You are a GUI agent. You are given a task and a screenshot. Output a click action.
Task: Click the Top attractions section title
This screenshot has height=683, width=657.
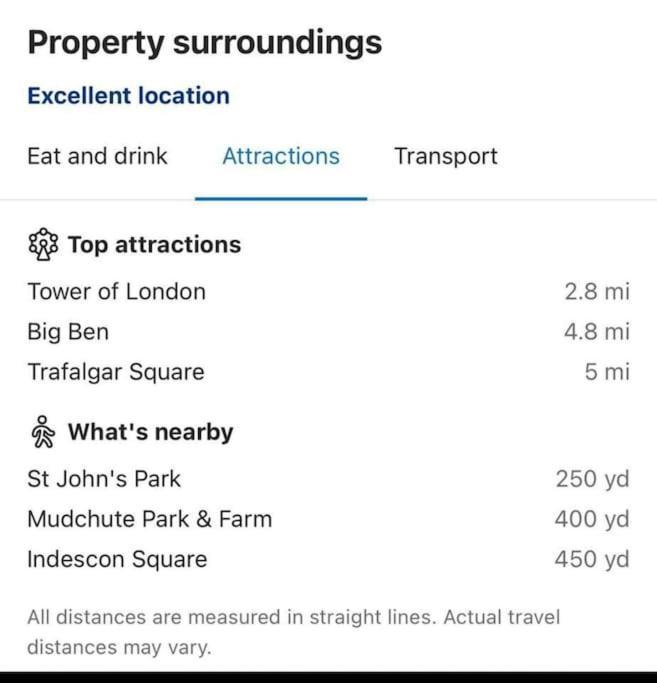coord(154,244)
